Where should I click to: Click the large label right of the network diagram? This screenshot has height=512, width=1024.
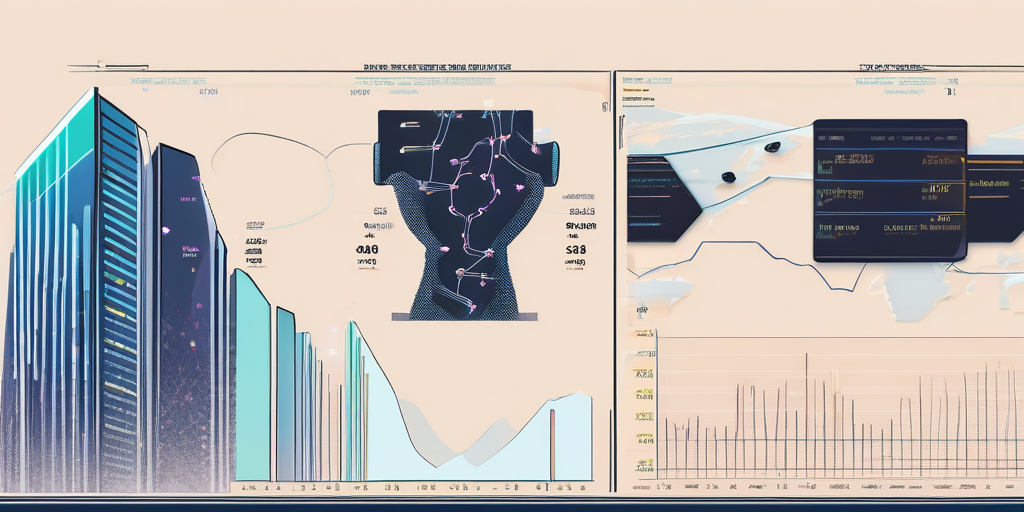pyautogui.click(x=576, y=250)
